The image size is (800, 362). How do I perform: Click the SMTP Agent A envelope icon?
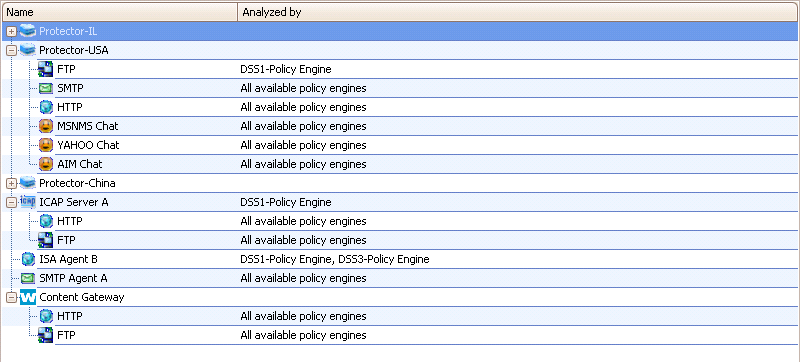pyautogui.click(x=28, y=278)
